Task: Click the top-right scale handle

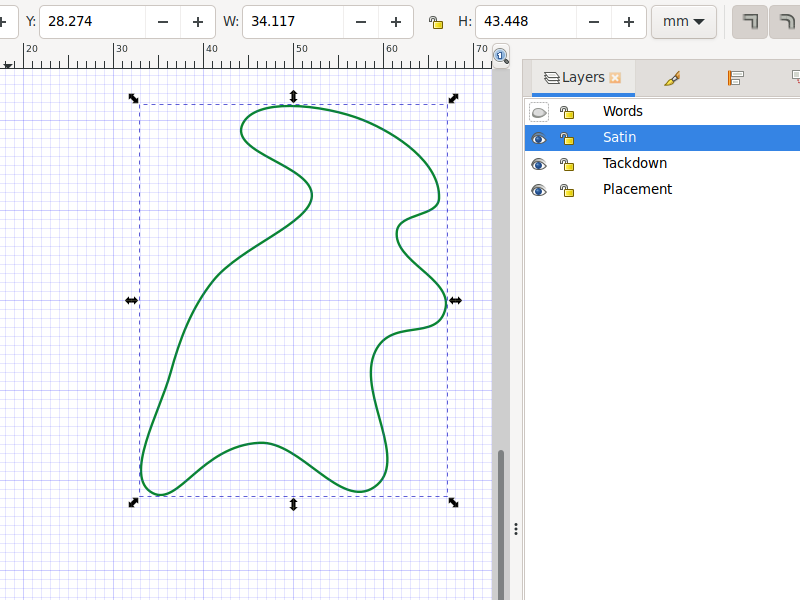Action: click(x=453, y=98)
